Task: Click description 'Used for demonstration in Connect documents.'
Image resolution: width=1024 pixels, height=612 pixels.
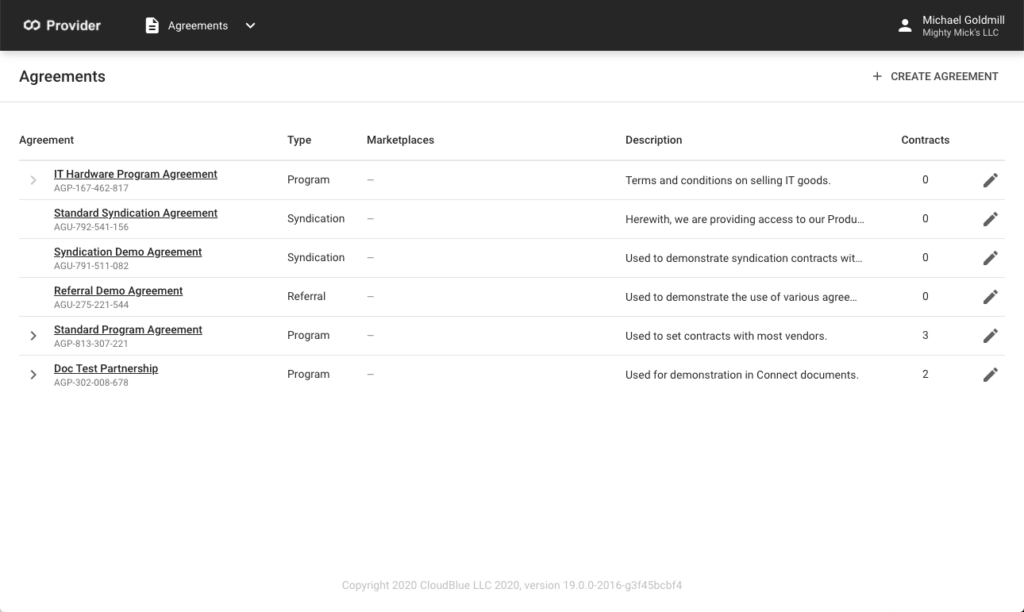Action: 741,375
